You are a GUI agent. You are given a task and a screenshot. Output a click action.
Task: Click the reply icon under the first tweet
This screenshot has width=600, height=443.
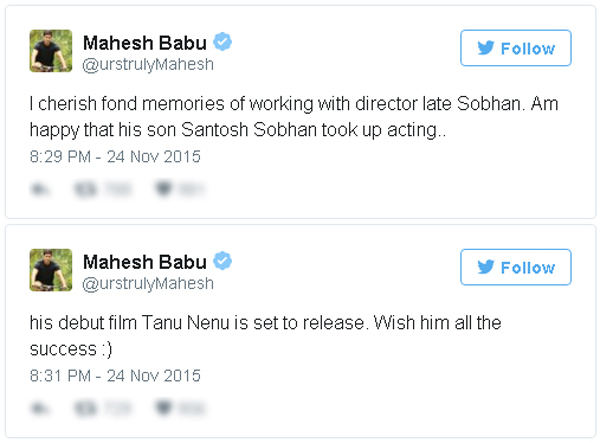coord(40,188)
